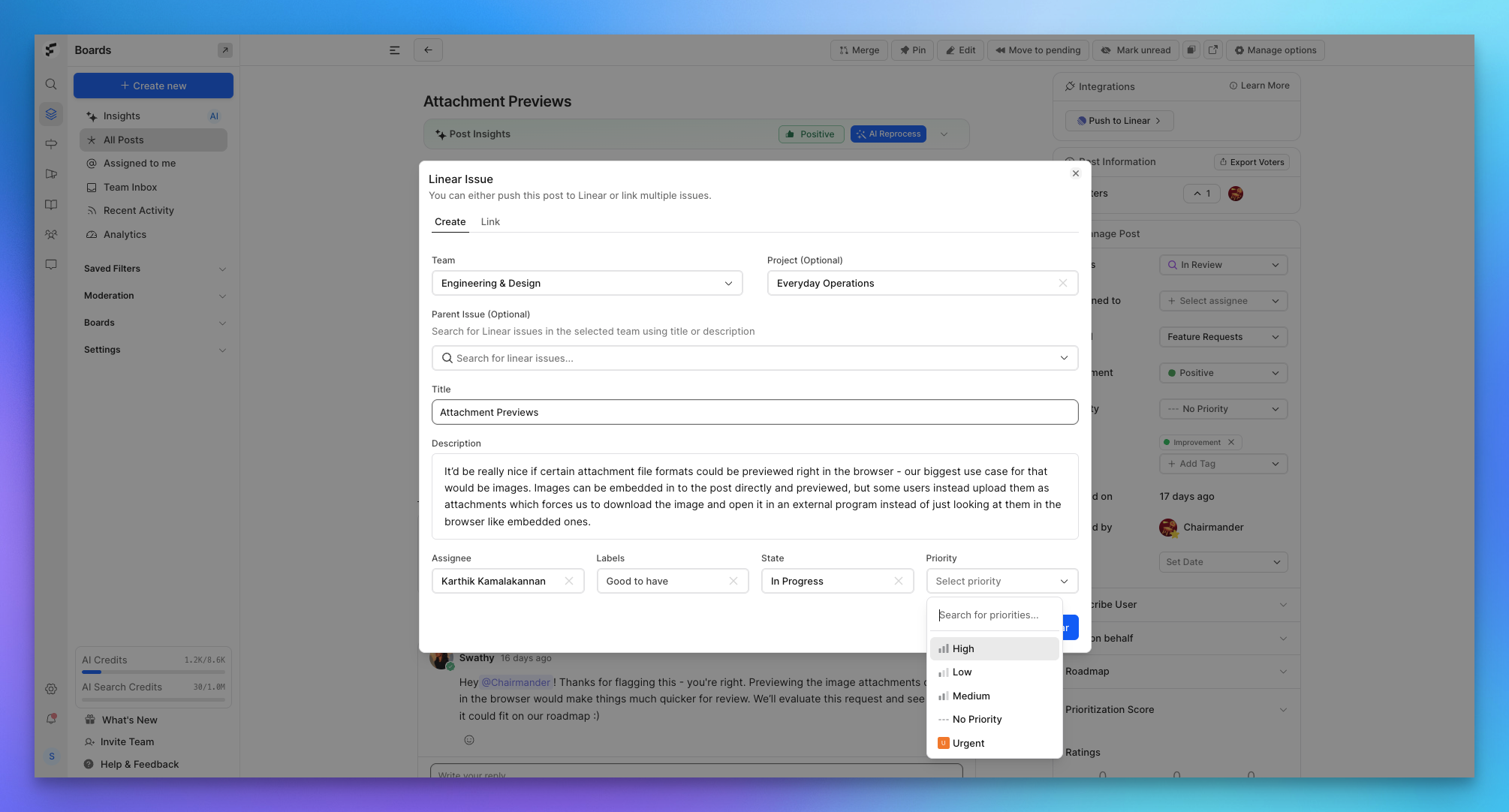The image size is (1509, 812).
Task: Choose No Priority option in list
Action: point(994,719)
